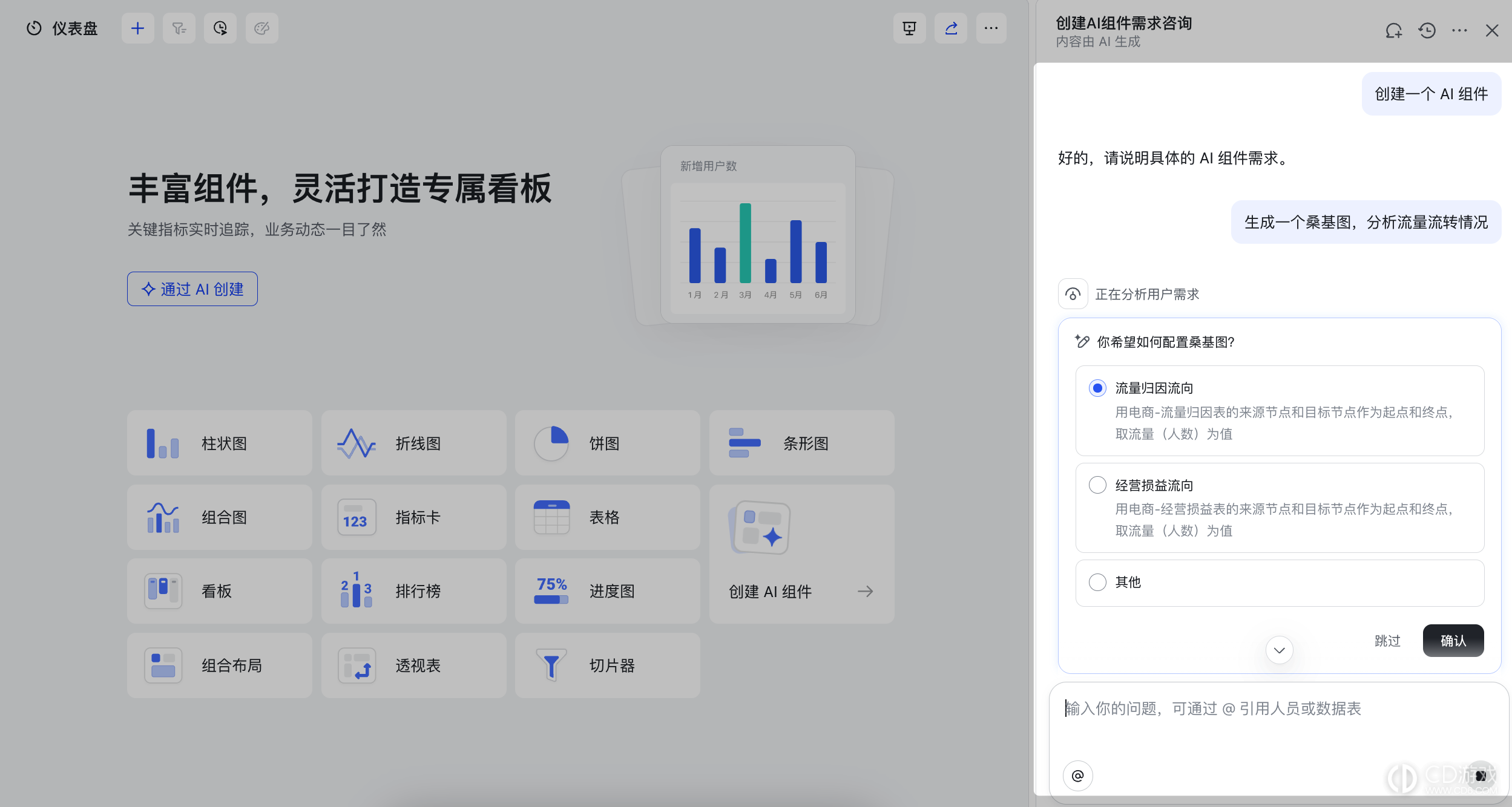Screen dimensions: 1512x807
Task: Add a 折线图 line chart component
Action: [414, 443]
